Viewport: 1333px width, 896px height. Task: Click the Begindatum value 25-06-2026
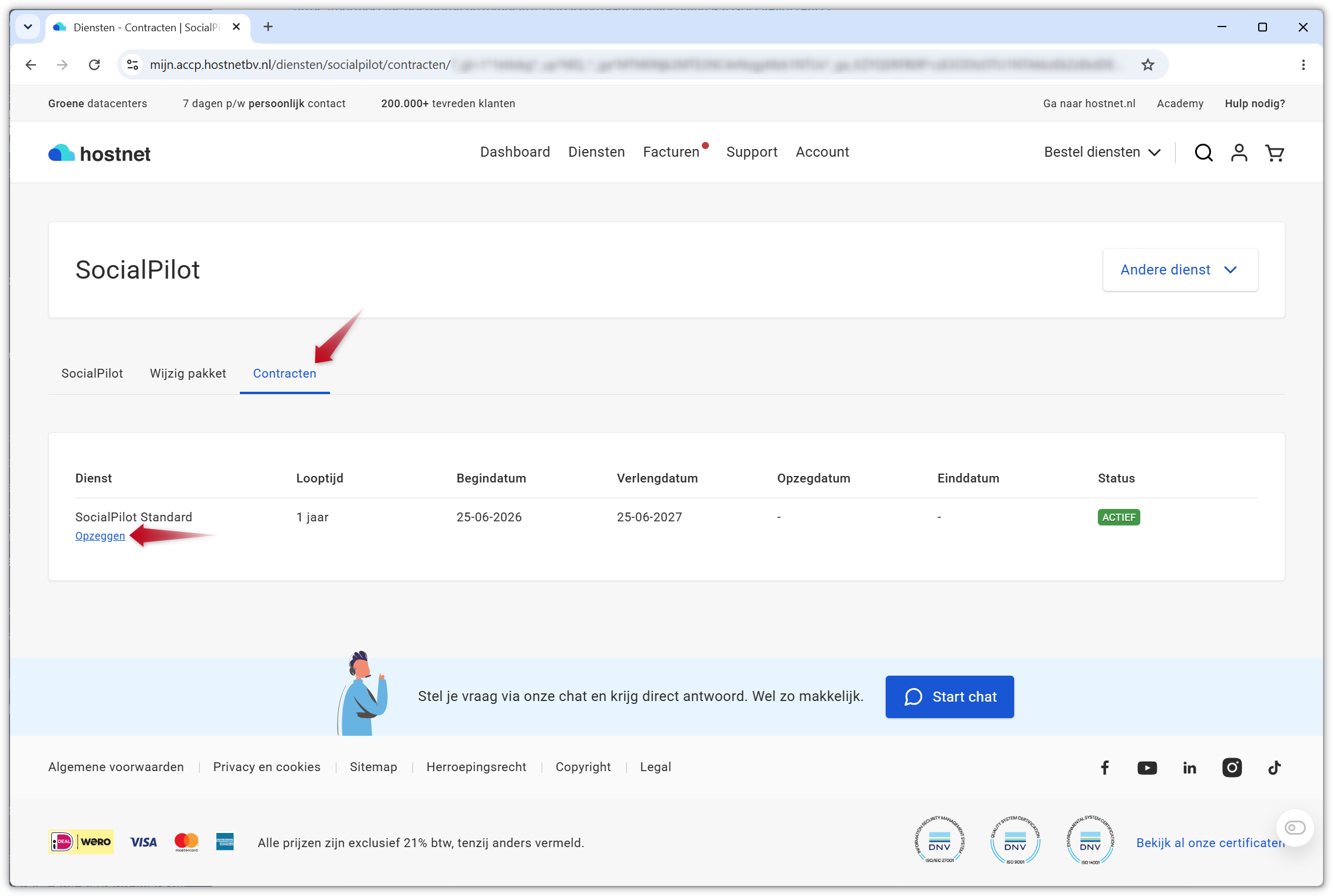489,517
